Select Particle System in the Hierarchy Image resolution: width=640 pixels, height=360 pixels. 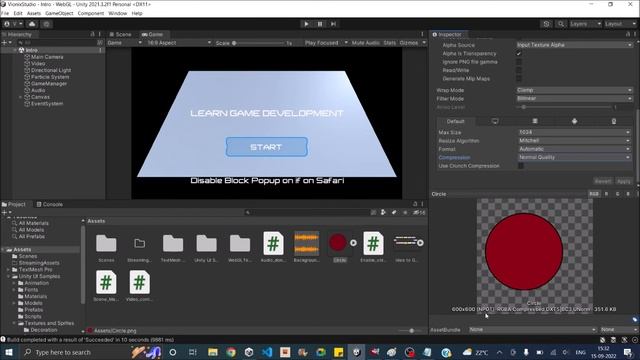[50, 77]
